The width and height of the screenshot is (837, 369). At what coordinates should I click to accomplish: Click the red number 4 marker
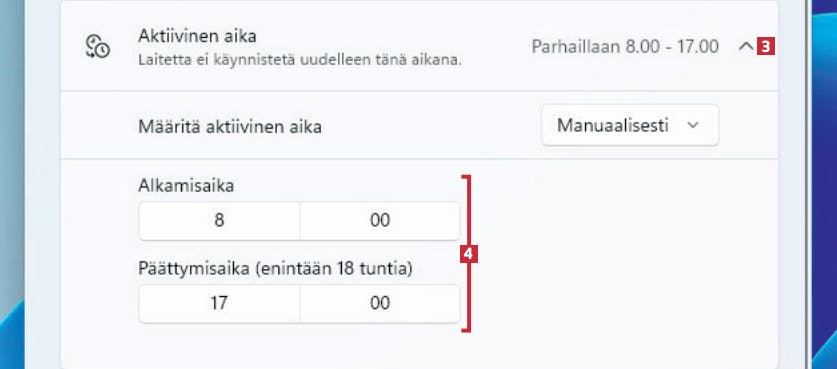tap(469, 255)
